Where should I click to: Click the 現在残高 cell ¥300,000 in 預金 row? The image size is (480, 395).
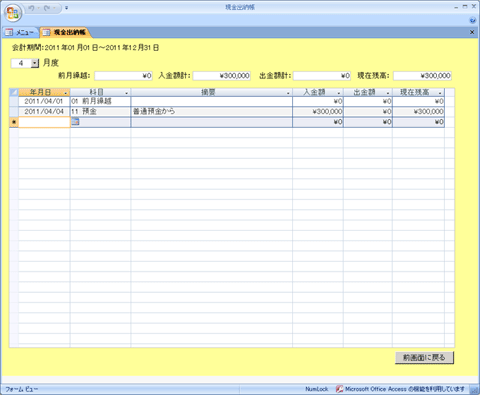pos(418,112)
